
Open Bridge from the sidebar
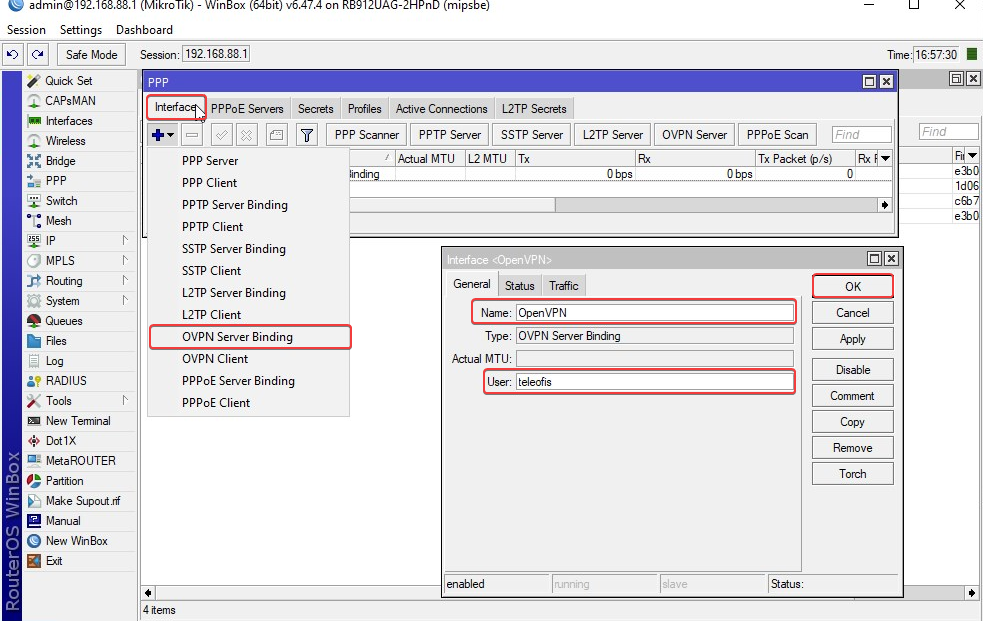coord(60,161)
